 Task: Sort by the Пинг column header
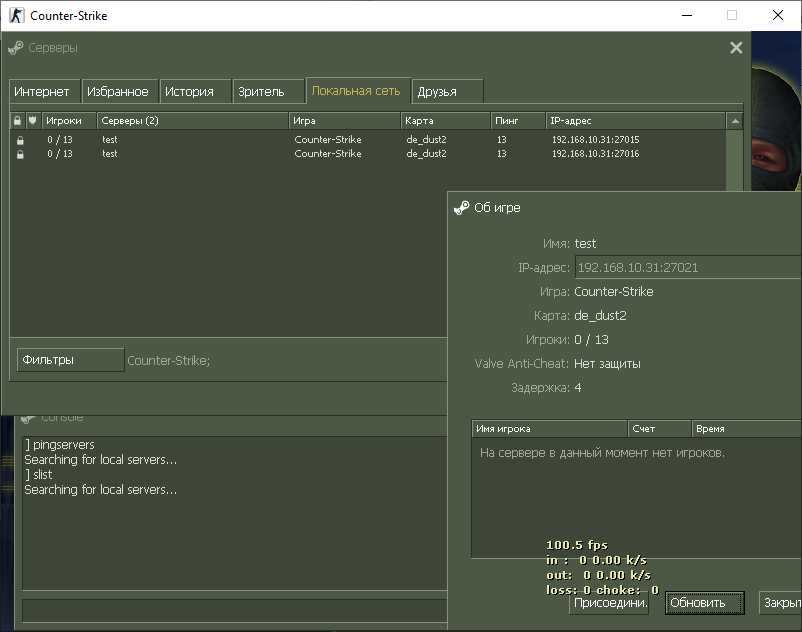(518, 121)
